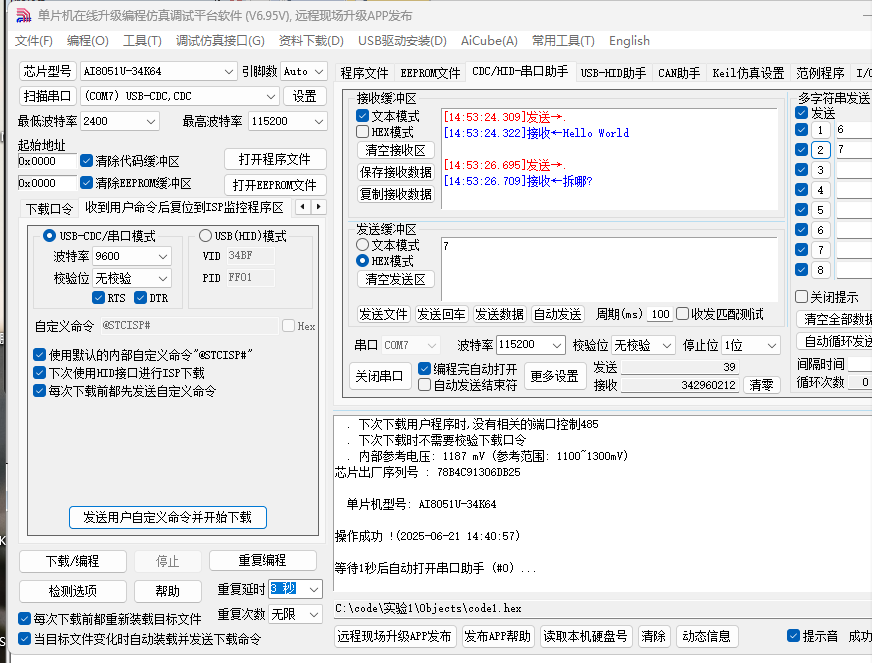Image resolution: width=872 pixels, height=663 pixels.
Task: Click 发送用户自定义命令并开始下载 button
Action: [167, 517]
